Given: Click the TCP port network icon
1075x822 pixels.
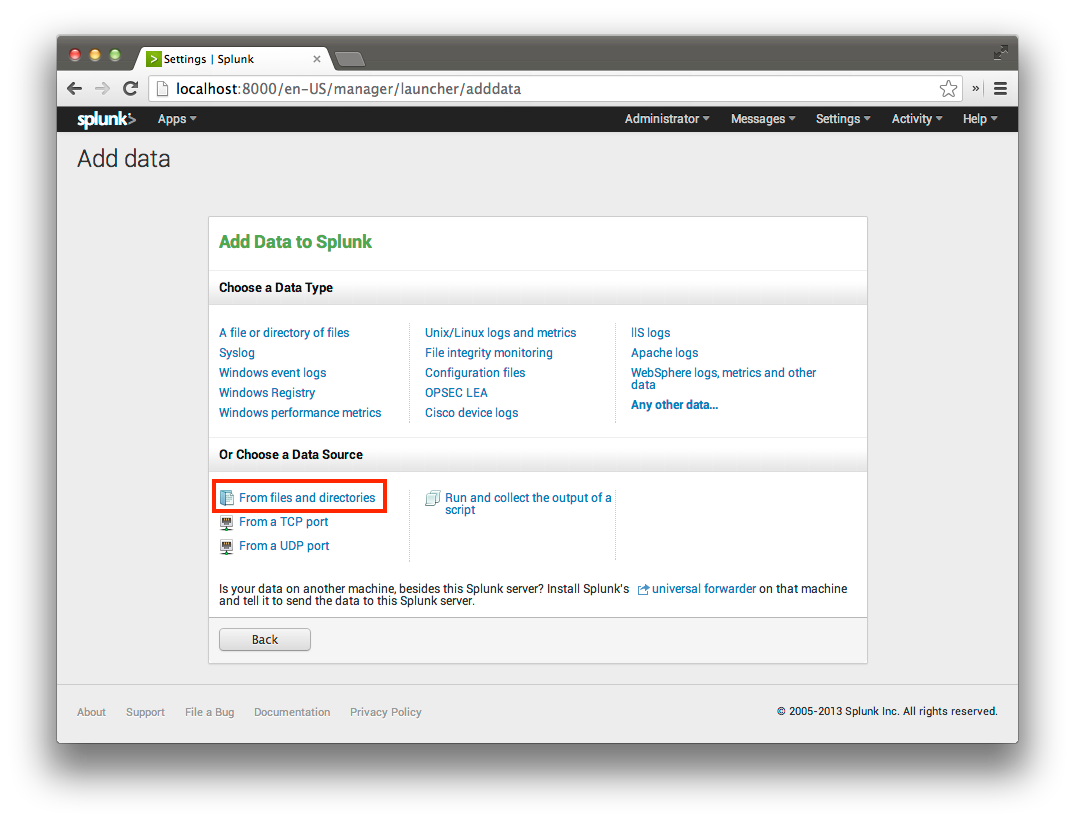Looking at the screenshot, I should 226,523.
